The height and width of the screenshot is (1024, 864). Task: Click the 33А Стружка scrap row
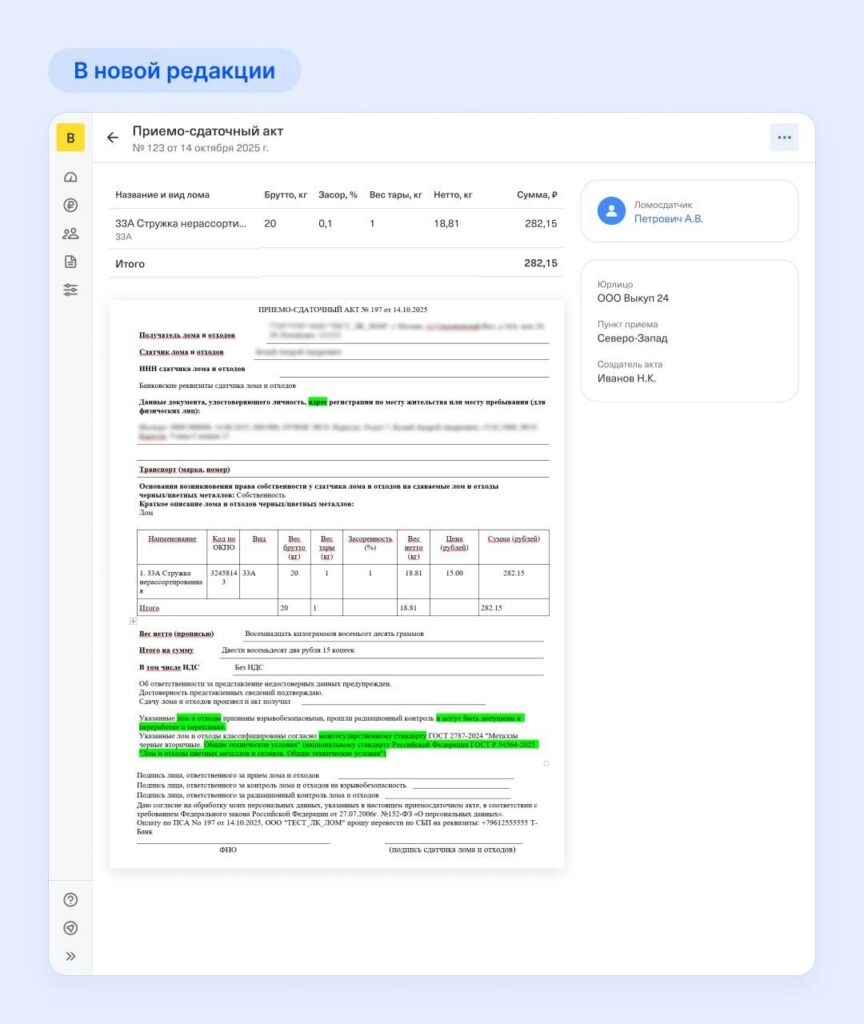pos(336,229)
